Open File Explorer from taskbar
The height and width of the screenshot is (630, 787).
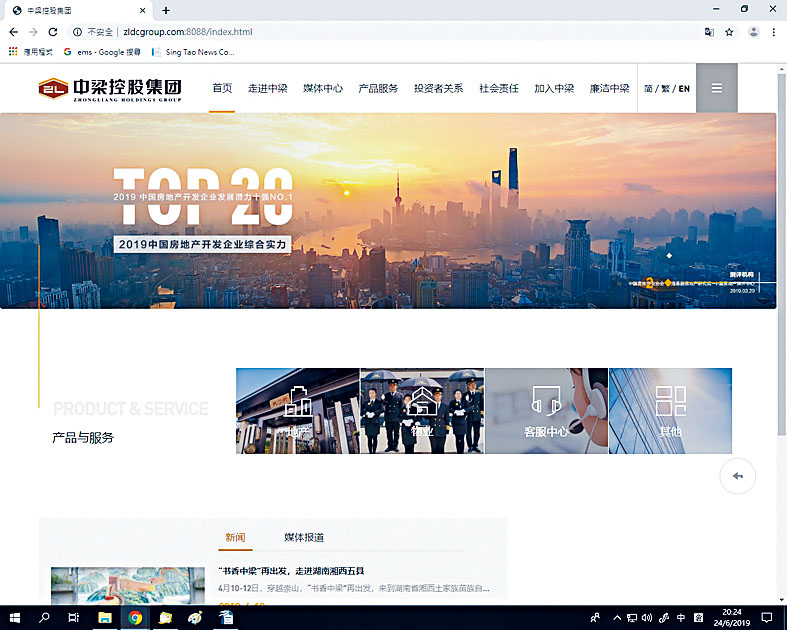pyautogui.click(x=104, y=617)
